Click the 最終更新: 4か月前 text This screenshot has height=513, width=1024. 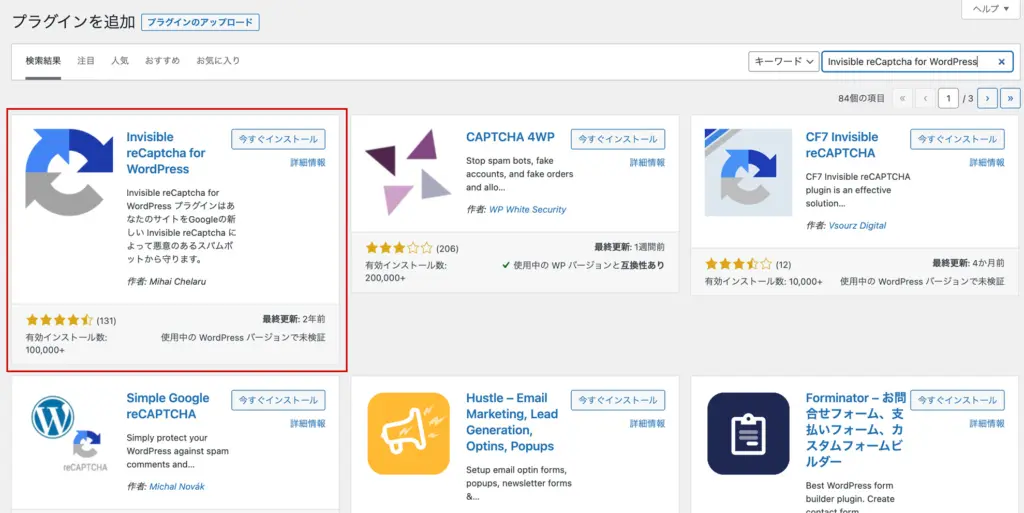pos(968,263)
